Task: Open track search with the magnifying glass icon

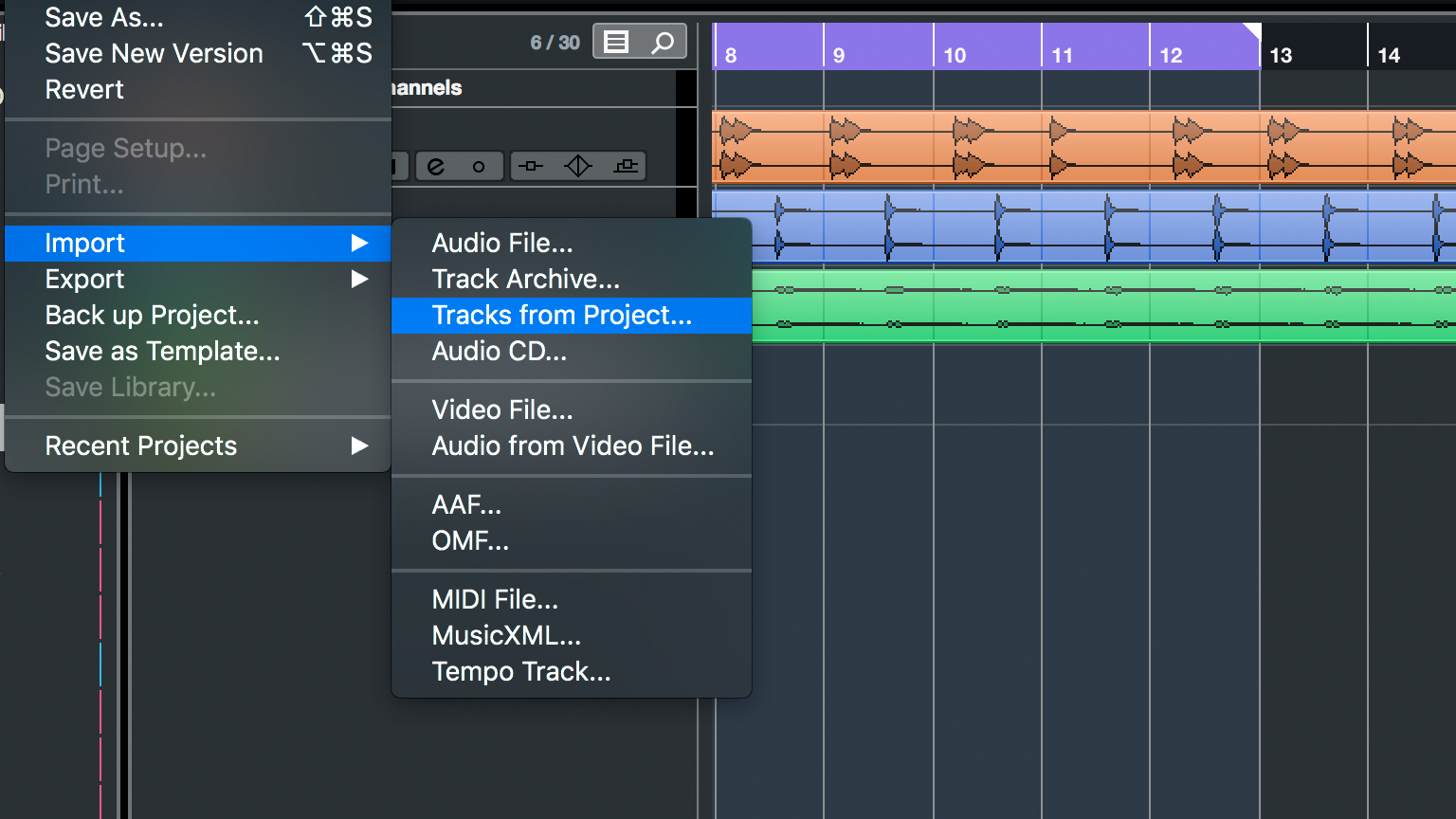Action: (x=662, y=41)
